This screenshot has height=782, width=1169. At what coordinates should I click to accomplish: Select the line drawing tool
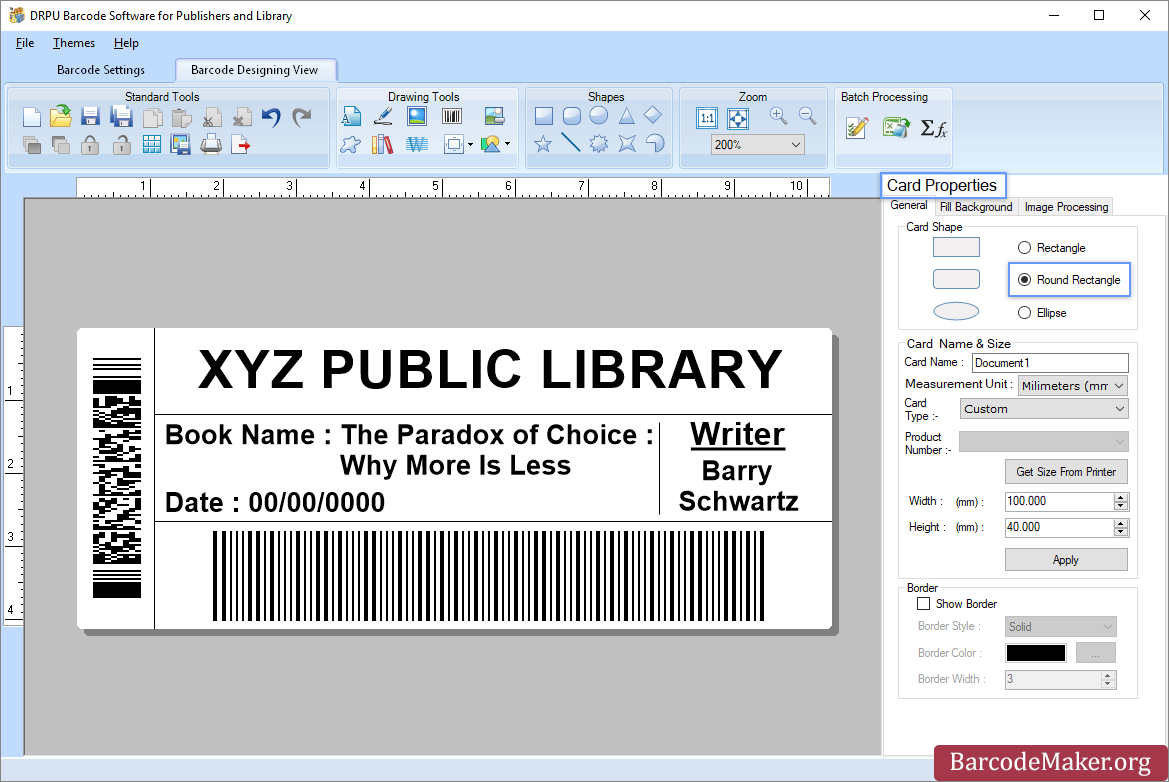click(x=570, y=142)
